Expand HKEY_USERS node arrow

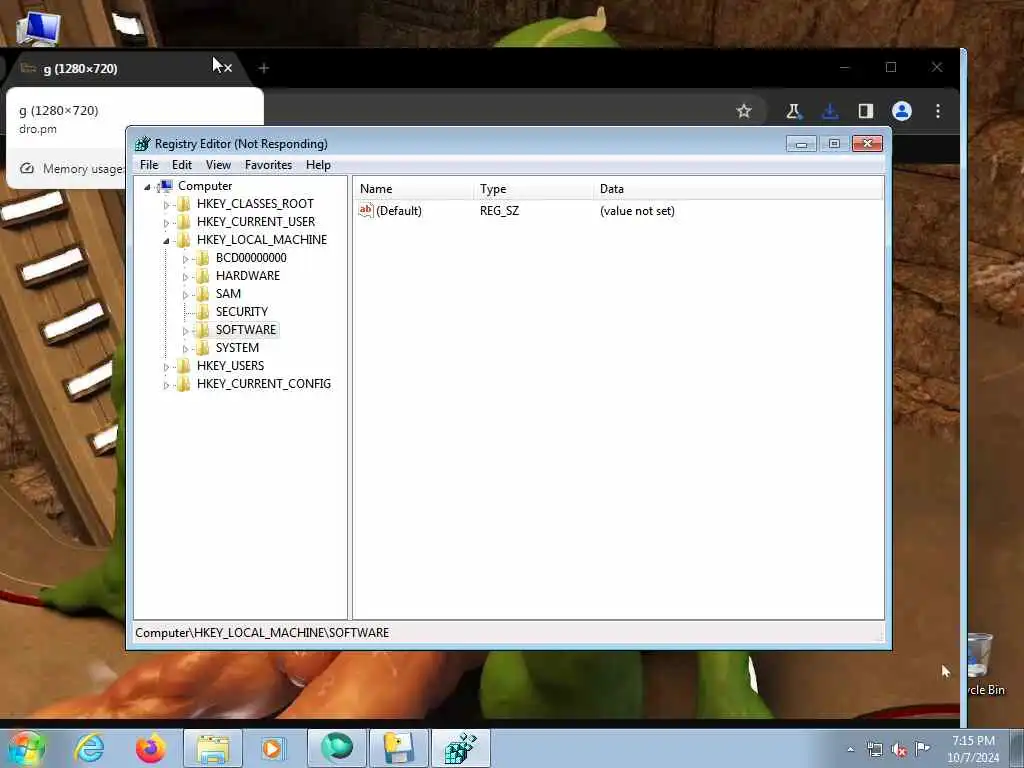point(166,366)
